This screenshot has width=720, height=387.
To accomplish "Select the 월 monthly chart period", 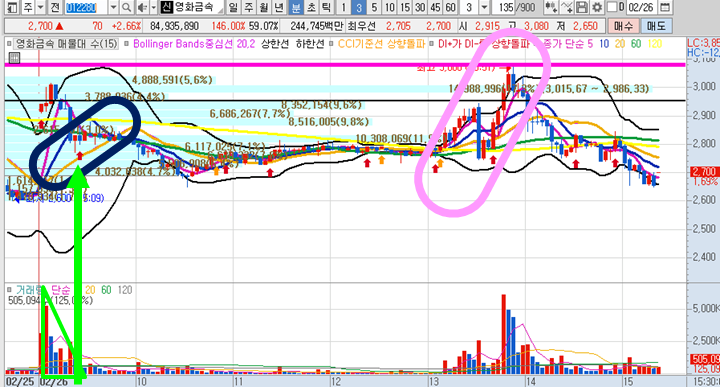I will point(264,7).
